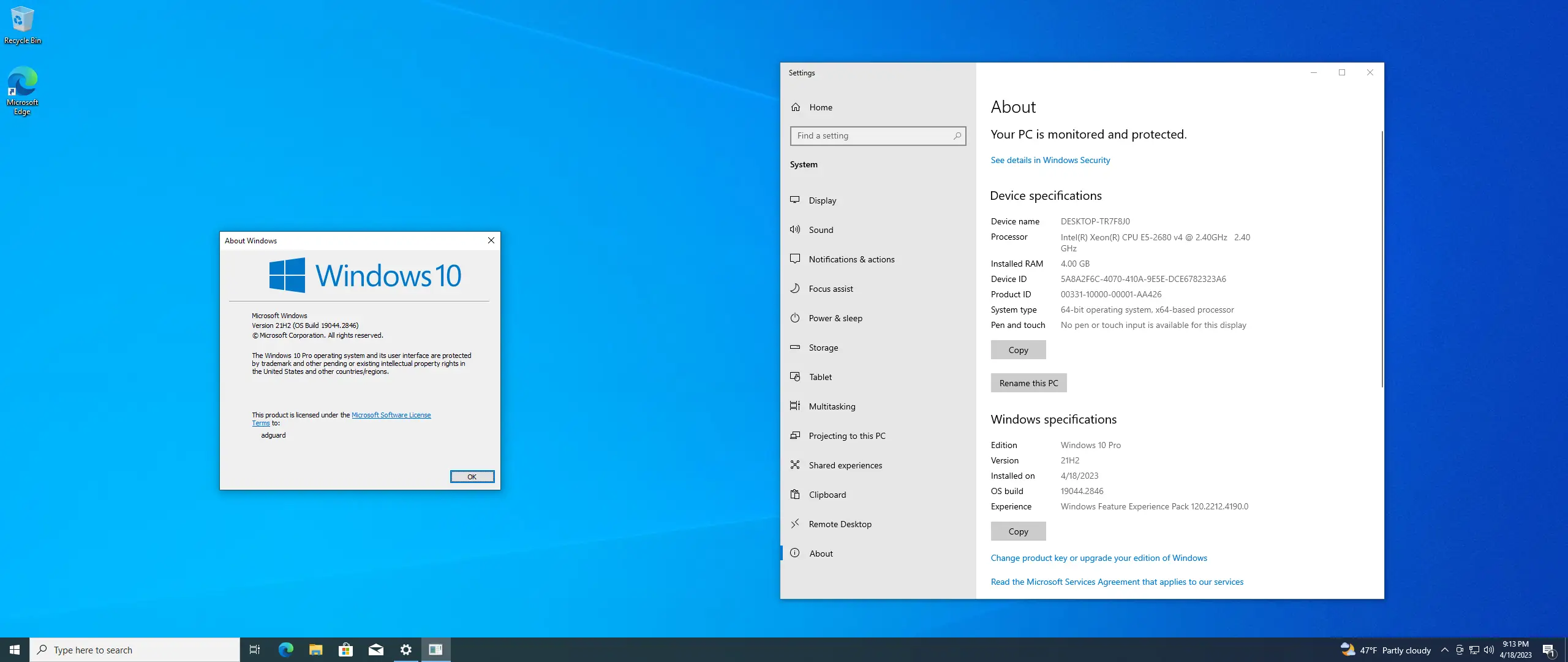Return to Settings Home
Viewport: 1568px width, 662px height.
point(820,107)
